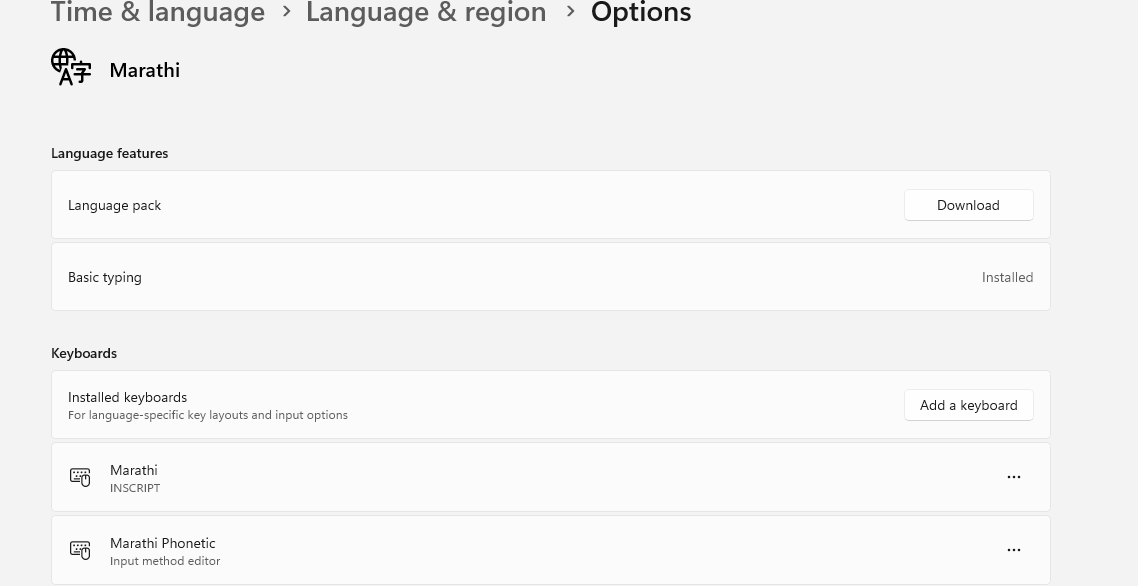Viewport: 1138px width, 586px height.
Task: Click the Installed keyboards row
Action: click(551, 404)
